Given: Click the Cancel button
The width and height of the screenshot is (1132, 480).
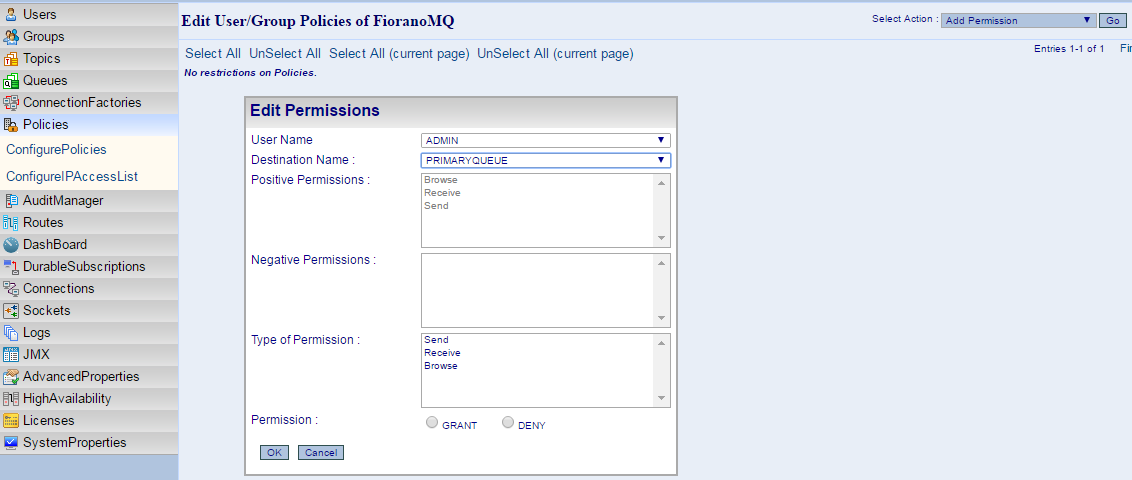Looking at the screenshot, I should 321,453.
